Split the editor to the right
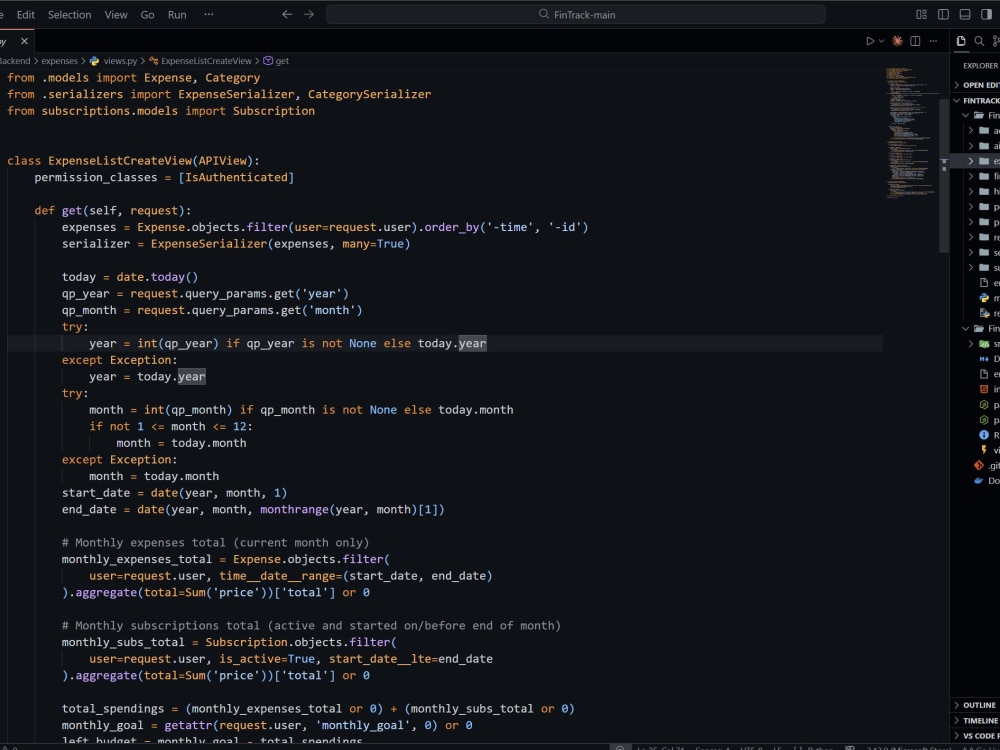This screenshot has width=1000, height=750. point(915,41)
